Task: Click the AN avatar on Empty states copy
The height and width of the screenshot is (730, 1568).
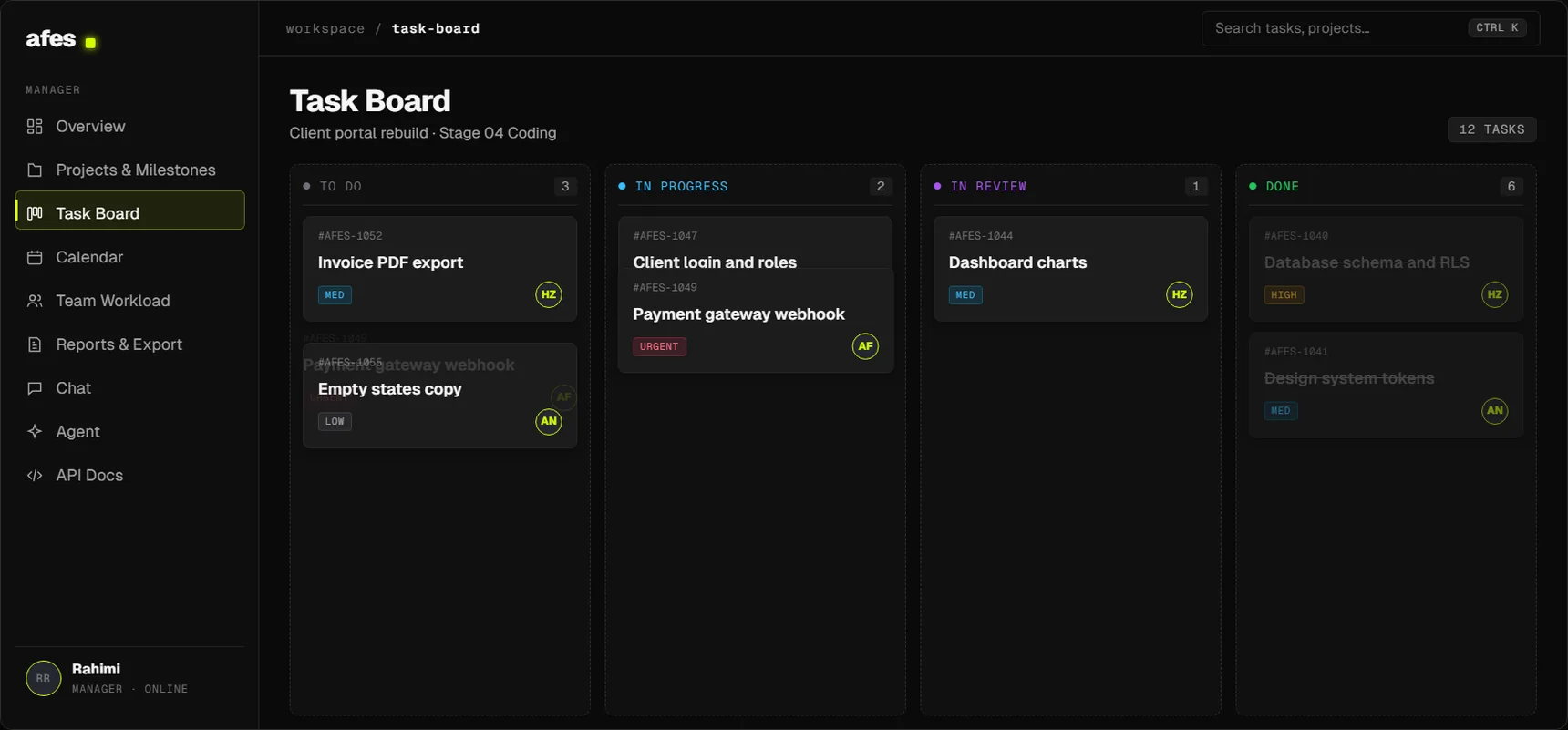Action: coord(549,421)
